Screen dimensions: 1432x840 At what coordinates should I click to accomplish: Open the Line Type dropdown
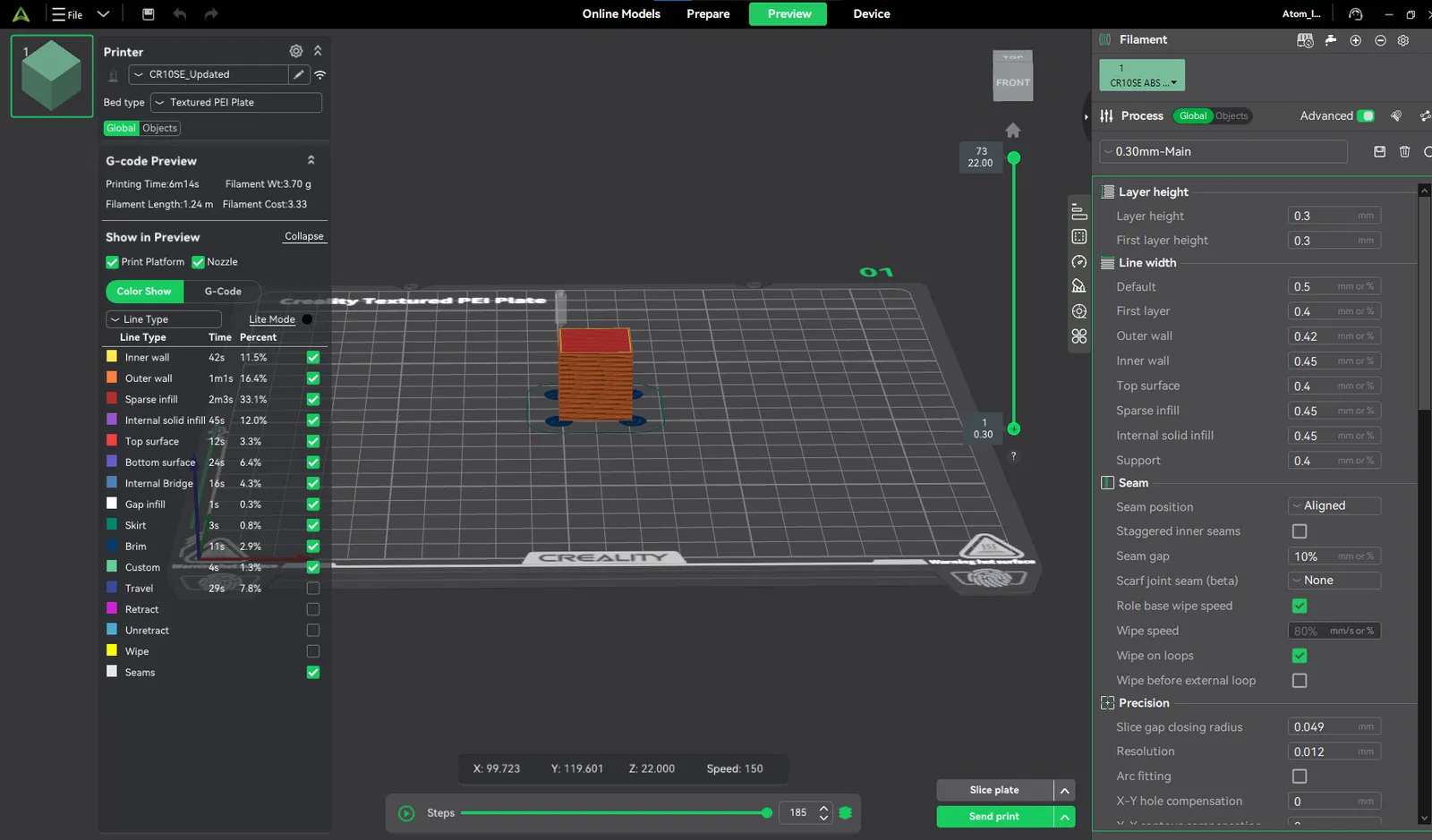tap(164, 319)
